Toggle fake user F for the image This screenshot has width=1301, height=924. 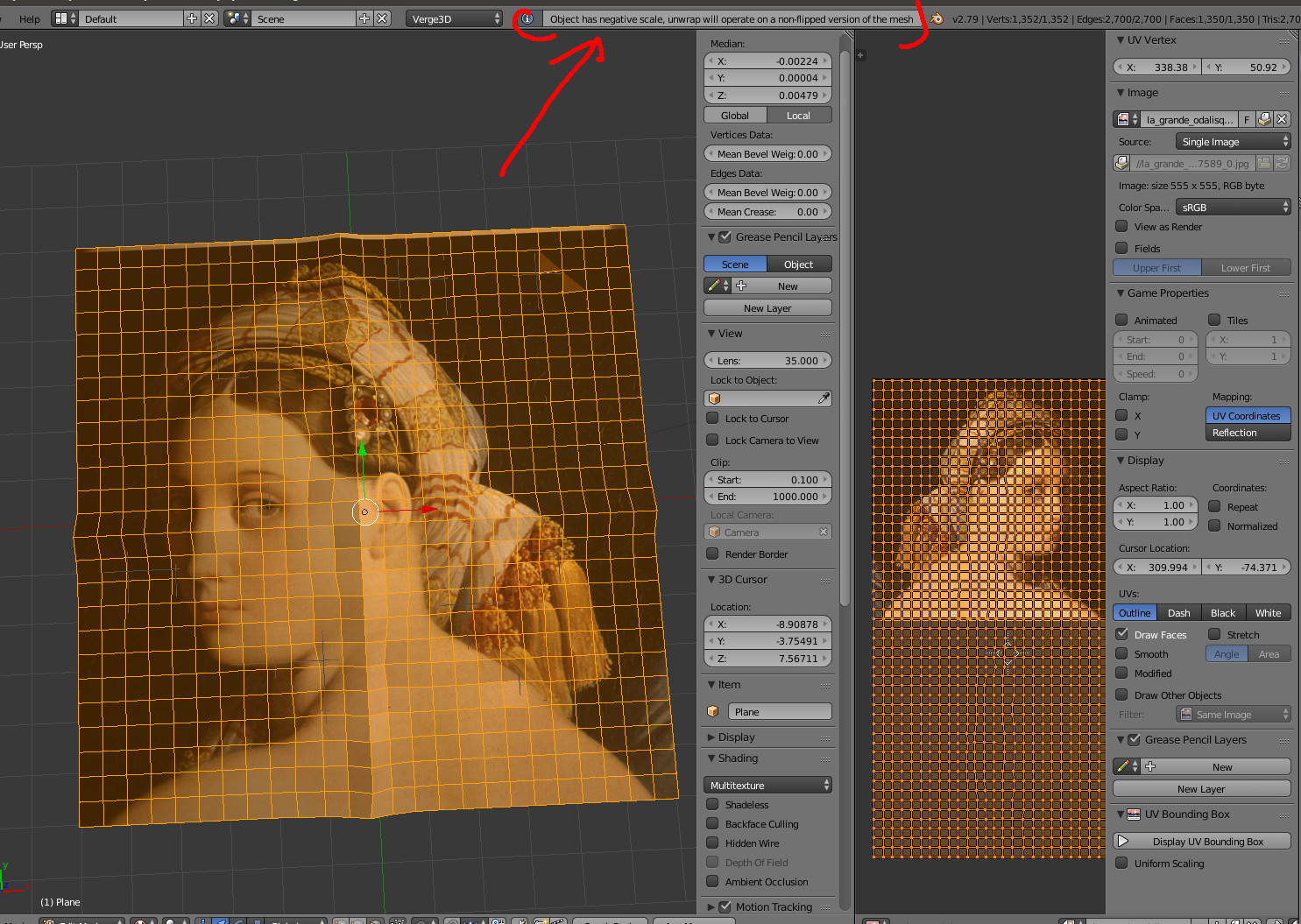[x=1247, y=119]
